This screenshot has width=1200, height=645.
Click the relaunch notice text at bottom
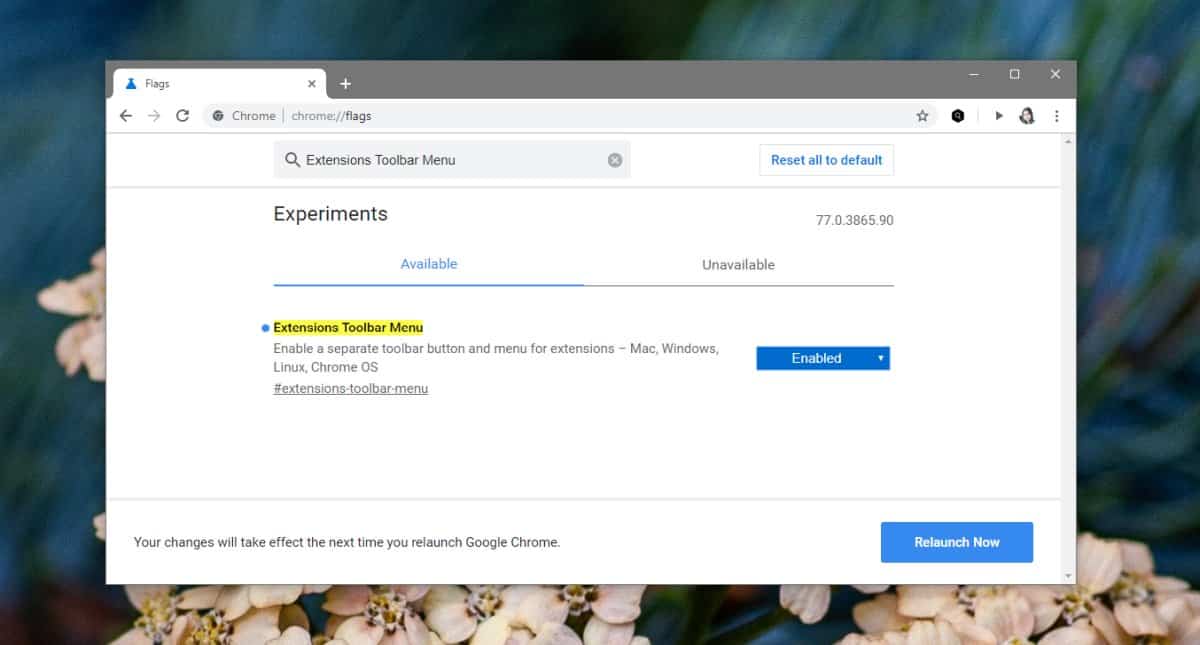347,542
